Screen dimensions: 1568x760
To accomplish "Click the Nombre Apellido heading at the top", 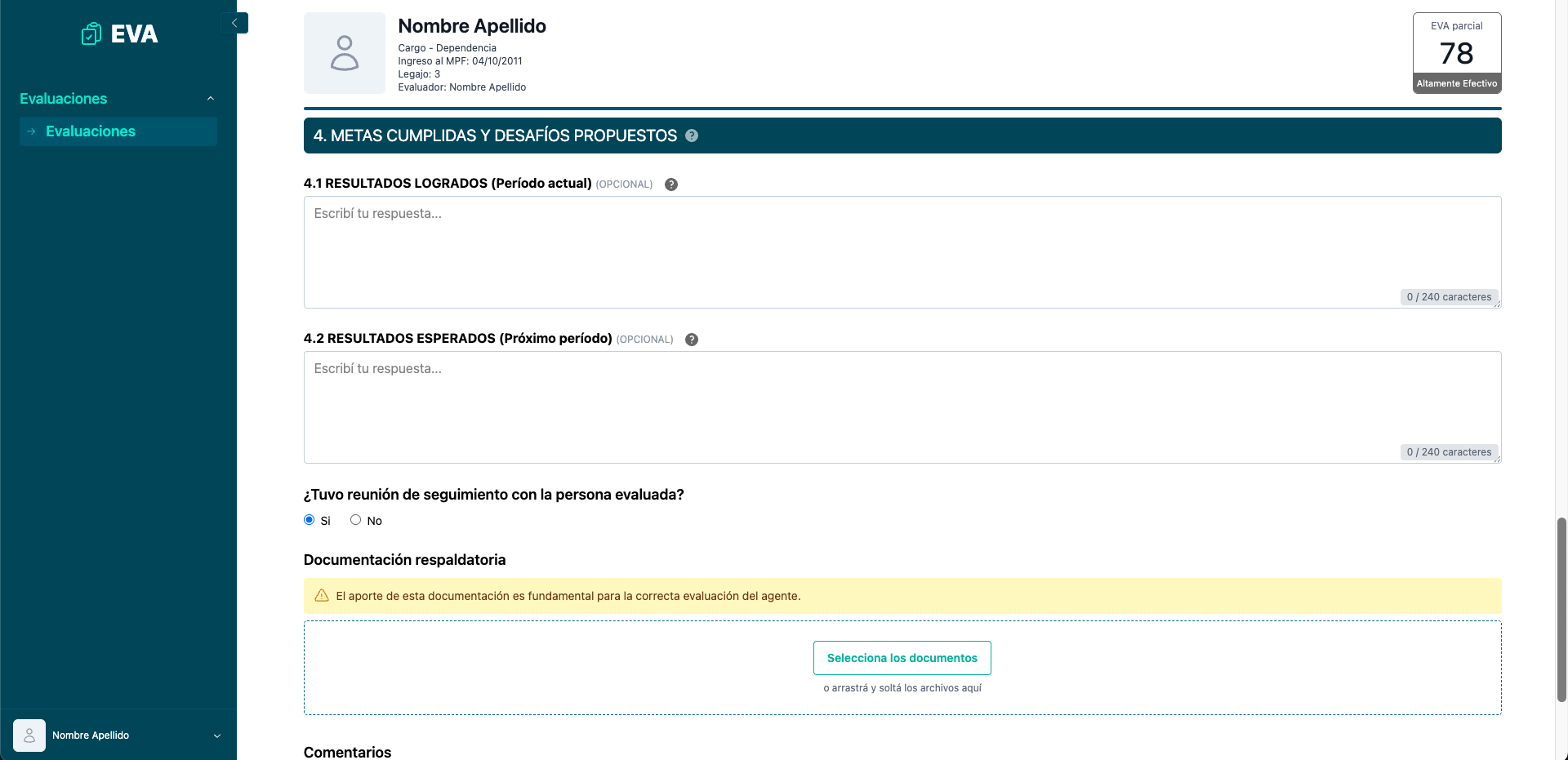I will coord(472,26).
